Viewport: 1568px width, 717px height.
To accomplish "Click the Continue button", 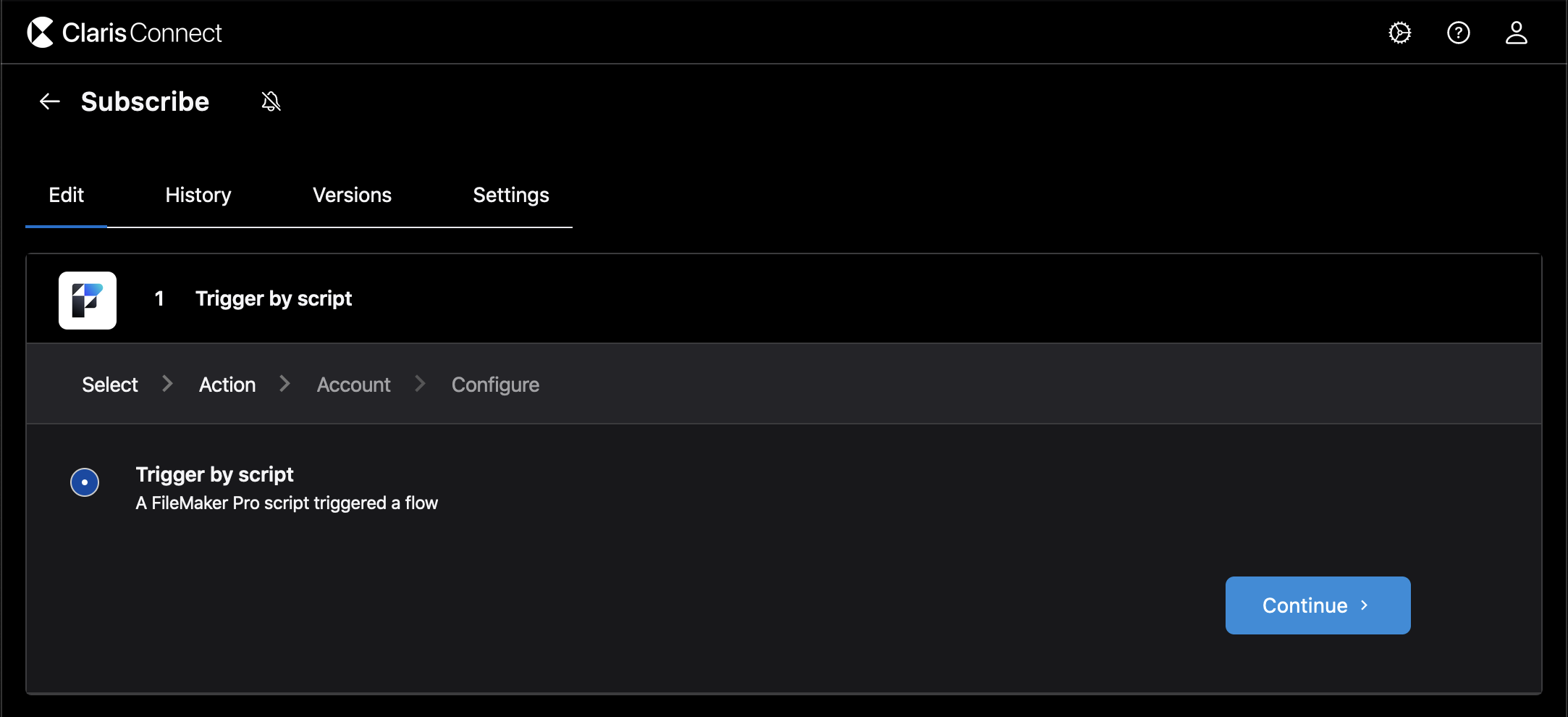I will pyautogui.click(x=1318, y=605).
